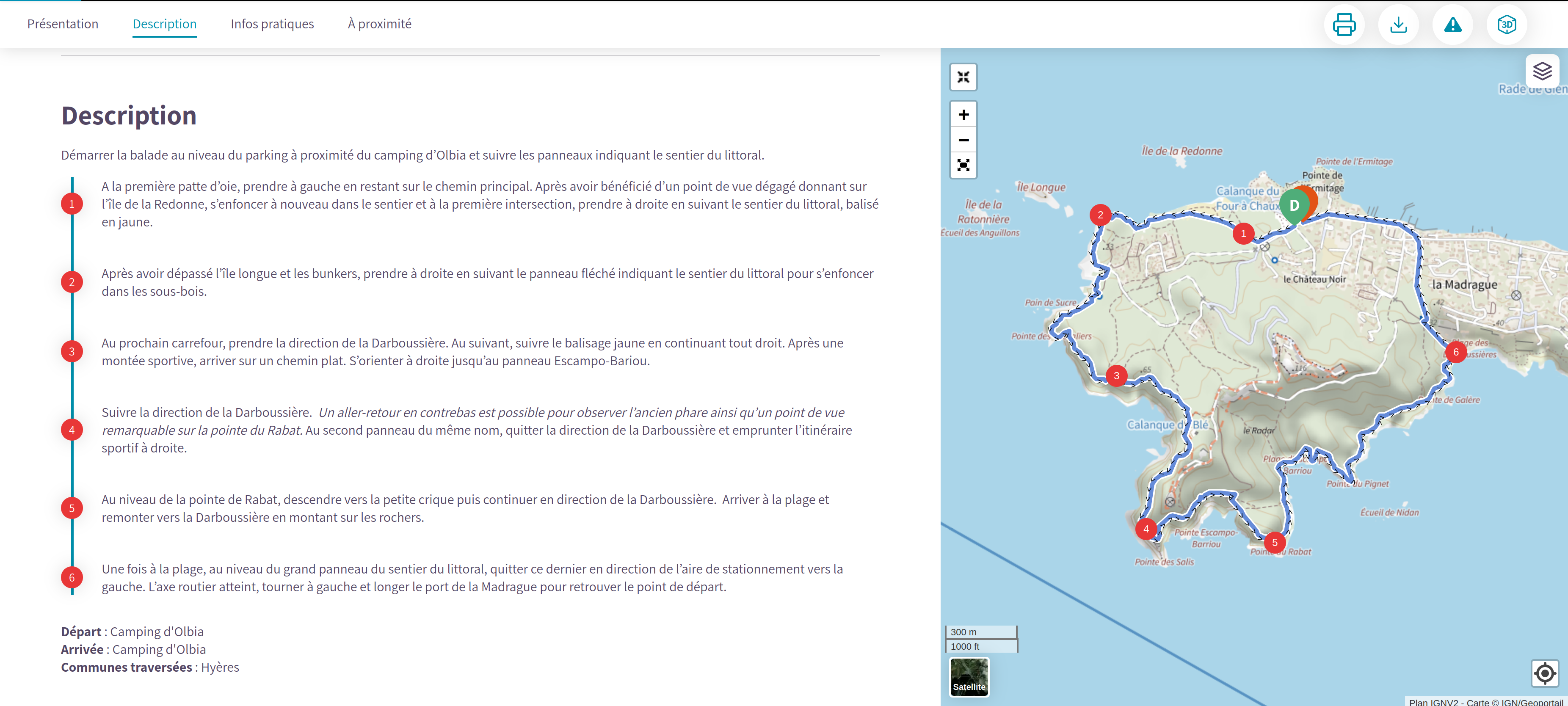Click step 3 bullet in description list
This screenshot has height=706, width=1568.
pyautogui.click(x=72, y=351)
